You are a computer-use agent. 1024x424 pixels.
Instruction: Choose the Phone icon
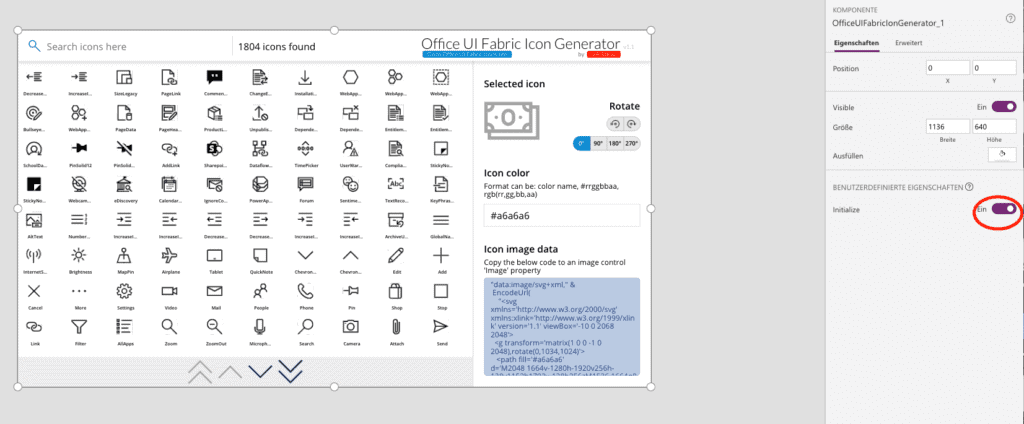(x=305, y=291)
